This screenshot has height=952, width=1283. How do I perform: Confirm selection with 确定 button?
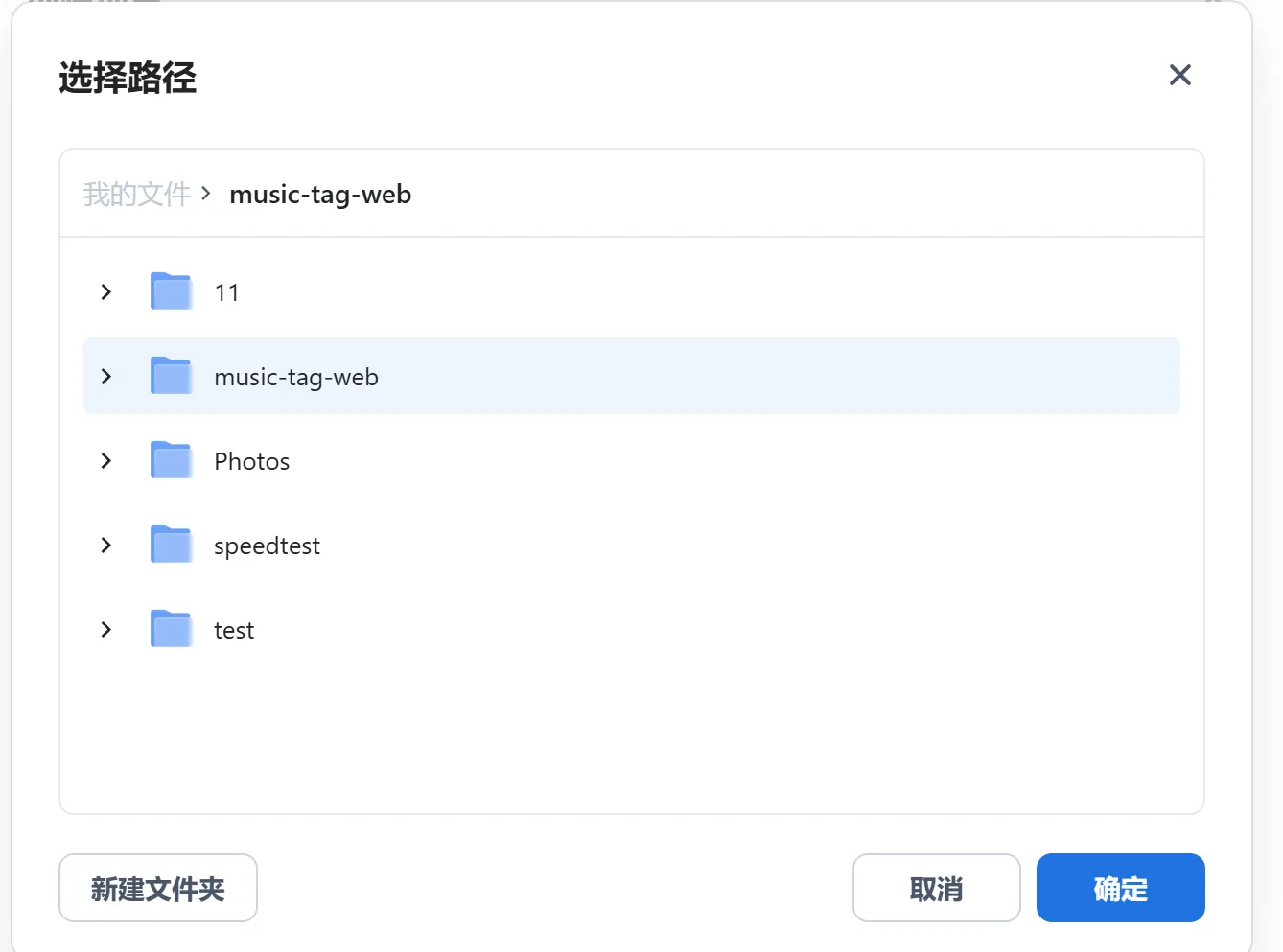(1120, 888)
